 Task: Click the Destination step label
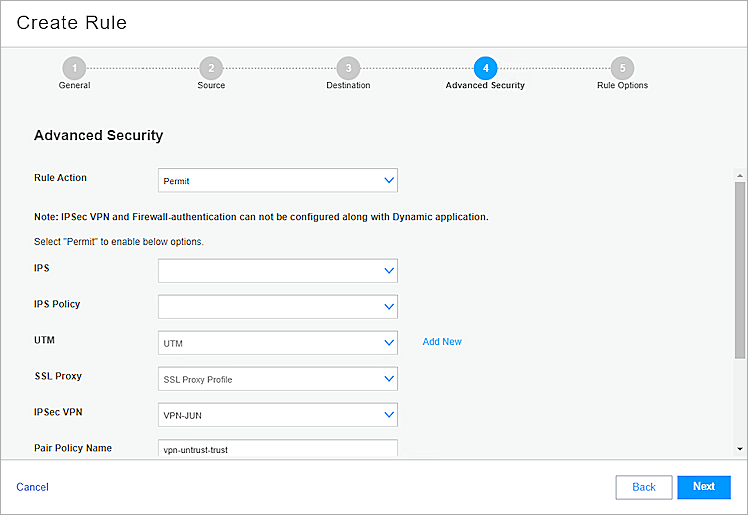coord(348,85)
